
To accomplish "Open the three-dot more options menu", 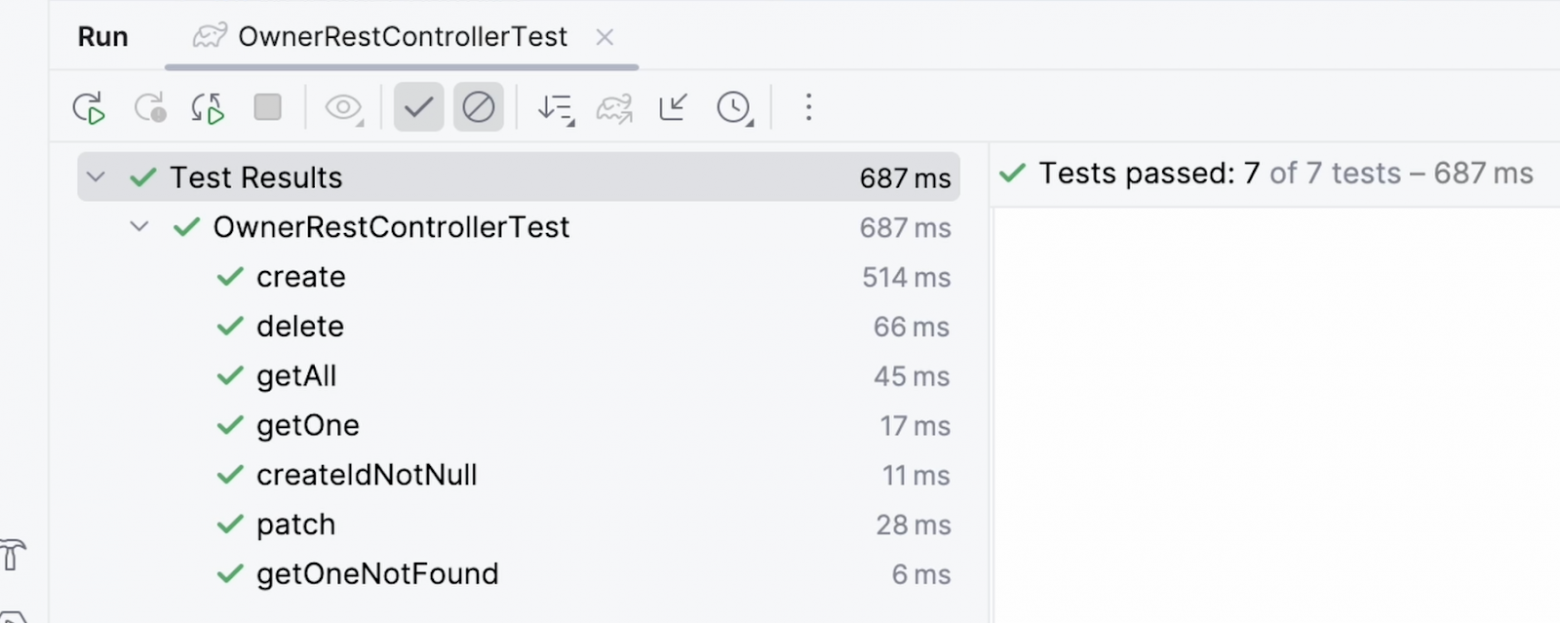I will (809, 107).
